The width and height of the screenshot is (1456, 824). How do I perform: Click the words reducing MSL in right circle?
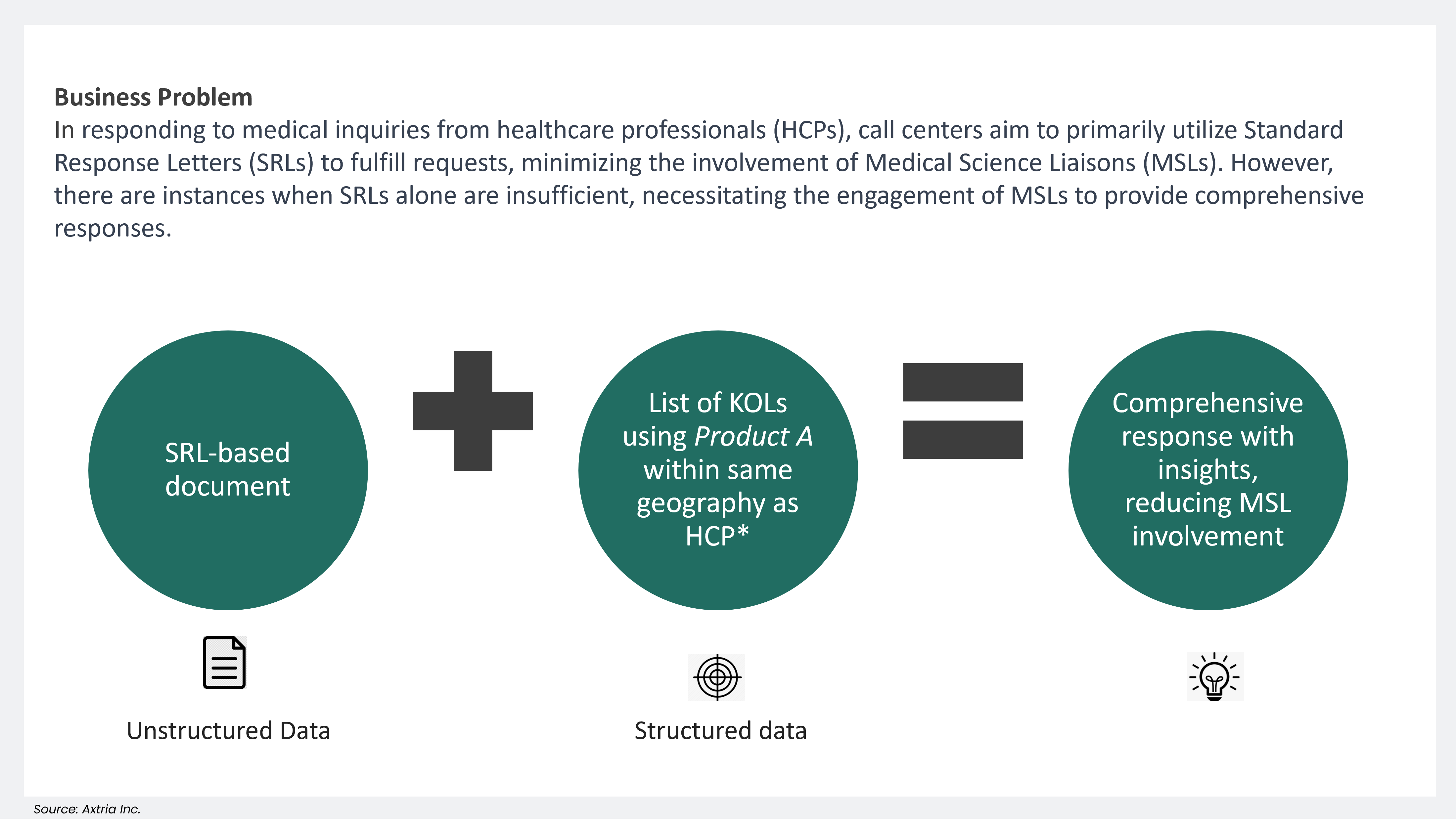[x=1207, y=502]
